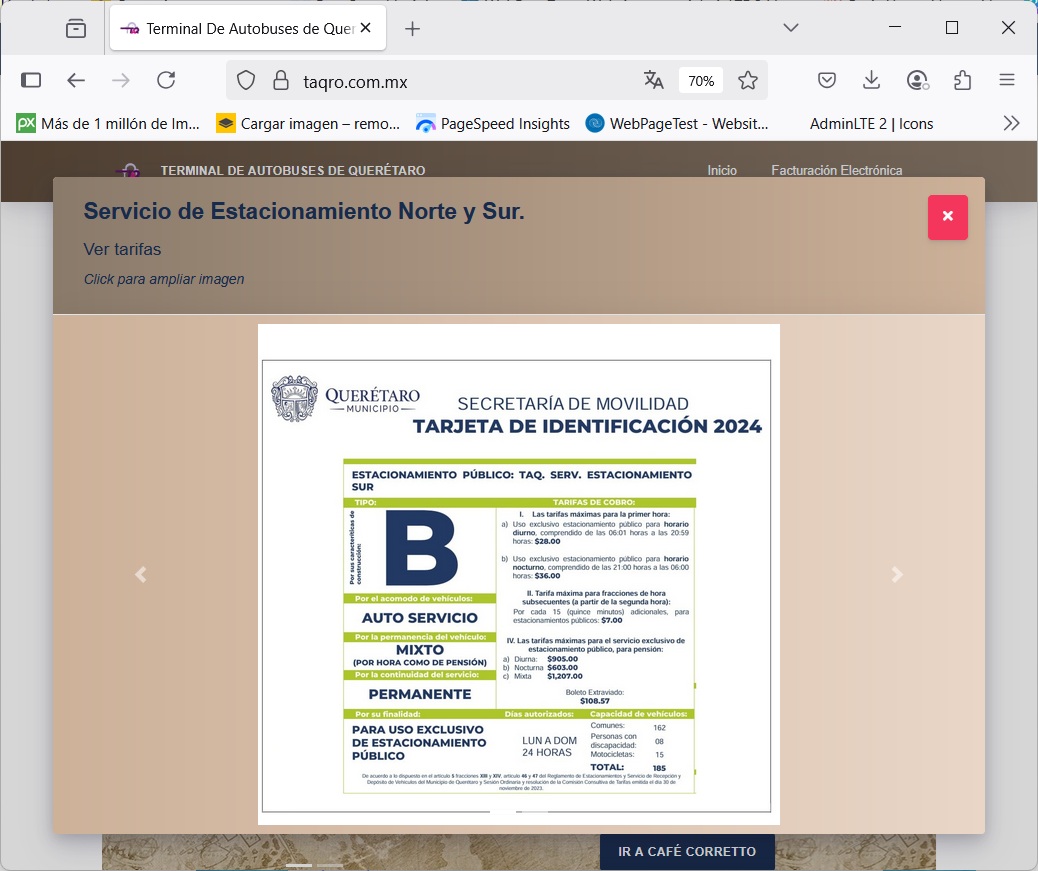Open a new browser tab
1038x871 pixels.
(412, 28)
